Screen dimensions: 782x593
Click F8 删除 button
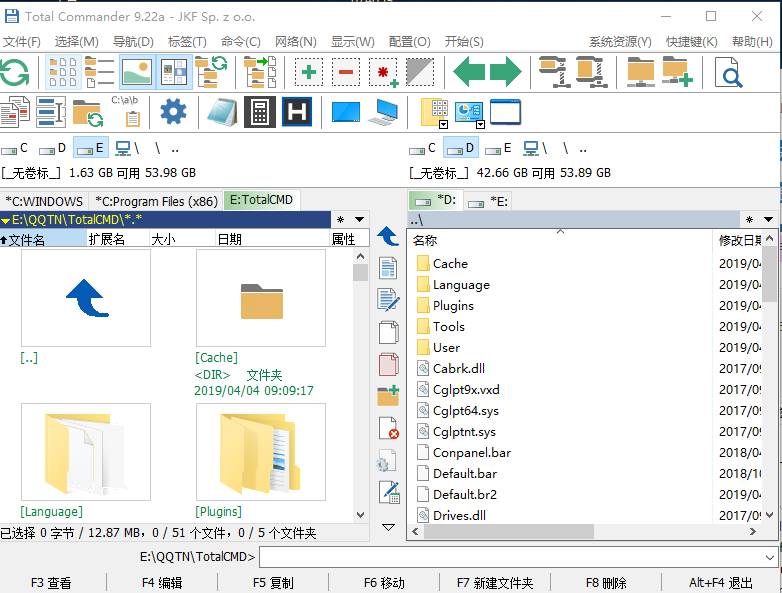pyautogui.click(x=606, y=583)
